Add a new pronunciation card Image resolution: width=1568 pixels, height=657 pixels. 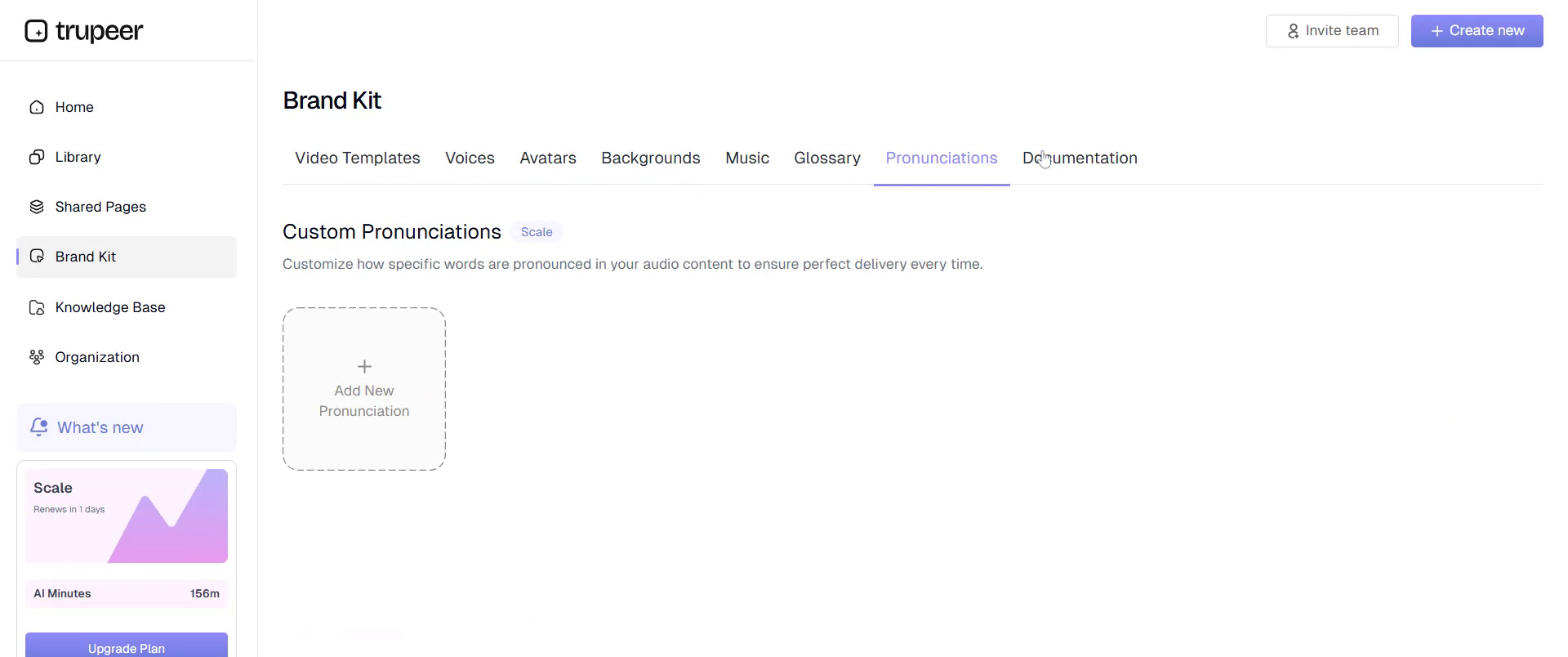(364, 389)
